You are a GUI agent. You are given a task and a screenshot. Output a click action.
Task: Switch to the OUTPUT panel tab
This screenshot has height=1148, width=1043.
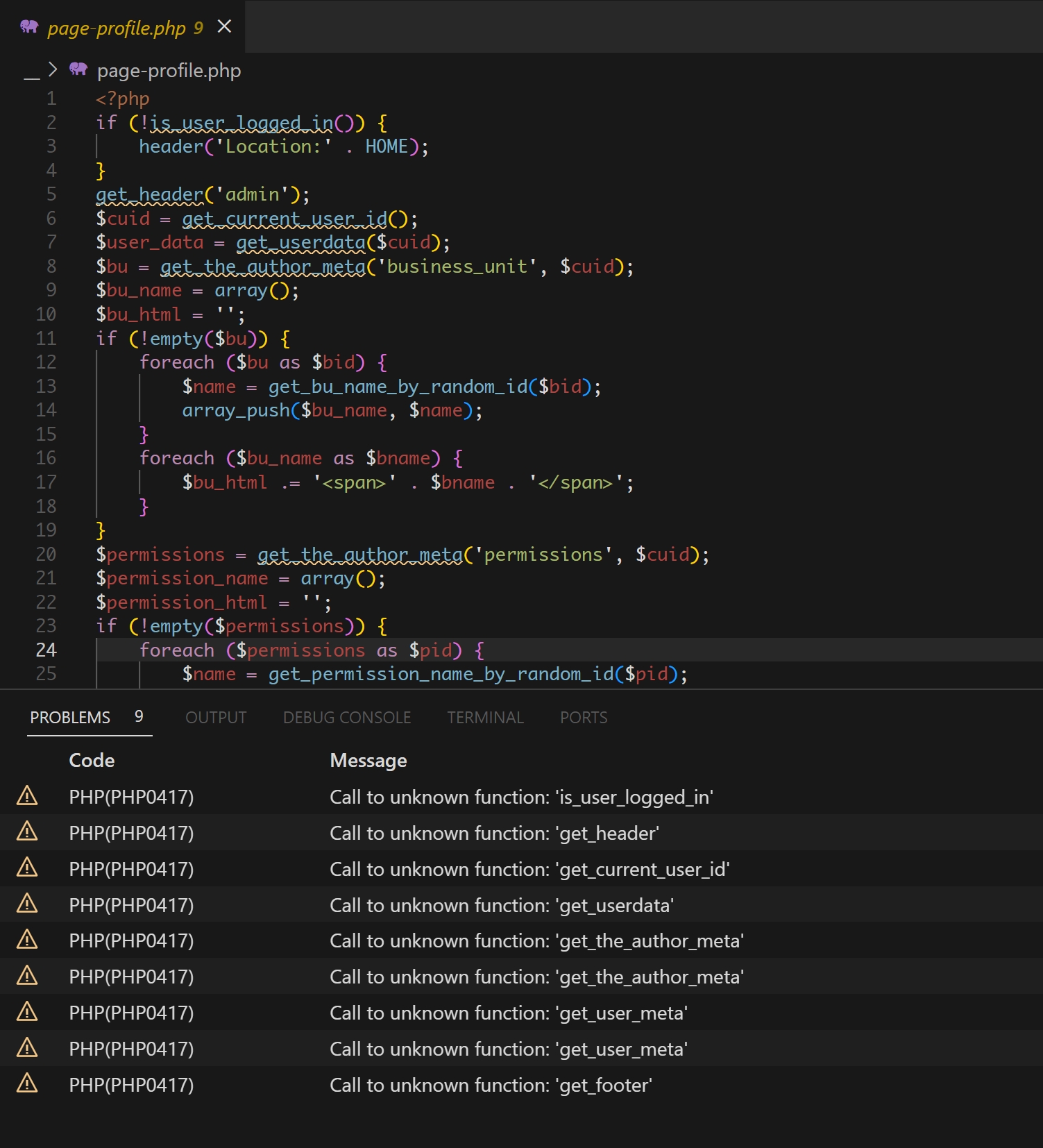(x=216, y=718)
